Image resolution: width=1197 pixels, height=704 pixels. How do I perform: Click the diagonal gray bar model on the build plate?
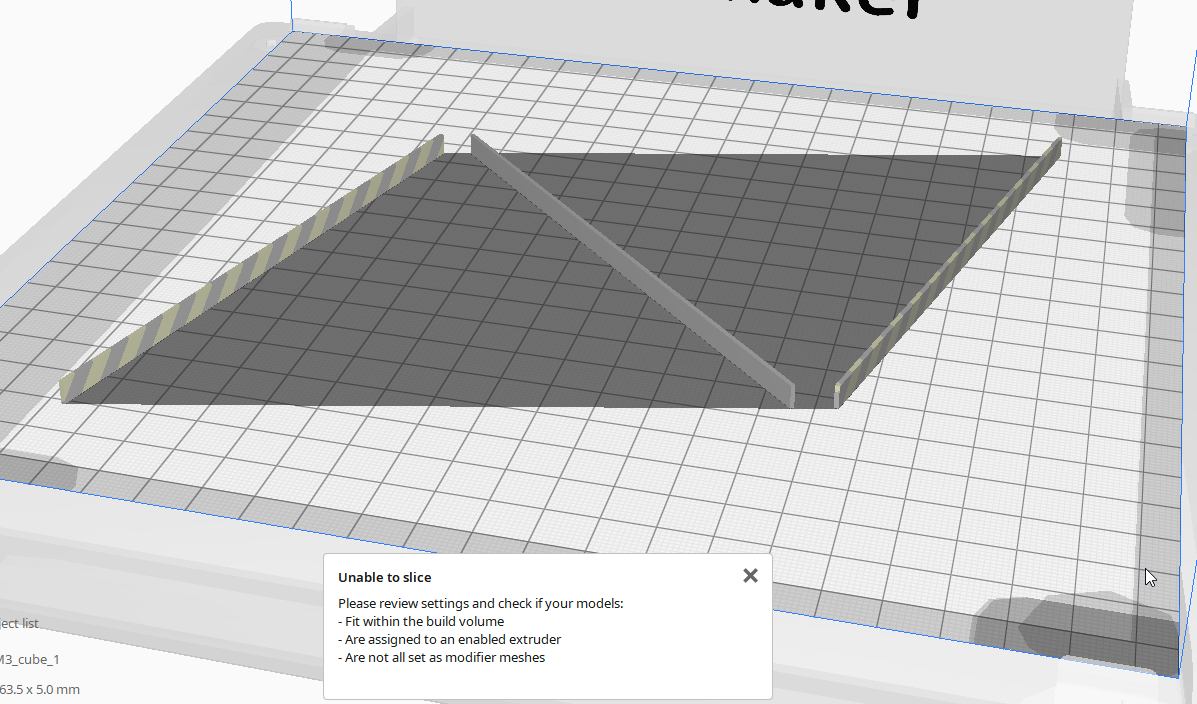632,270
